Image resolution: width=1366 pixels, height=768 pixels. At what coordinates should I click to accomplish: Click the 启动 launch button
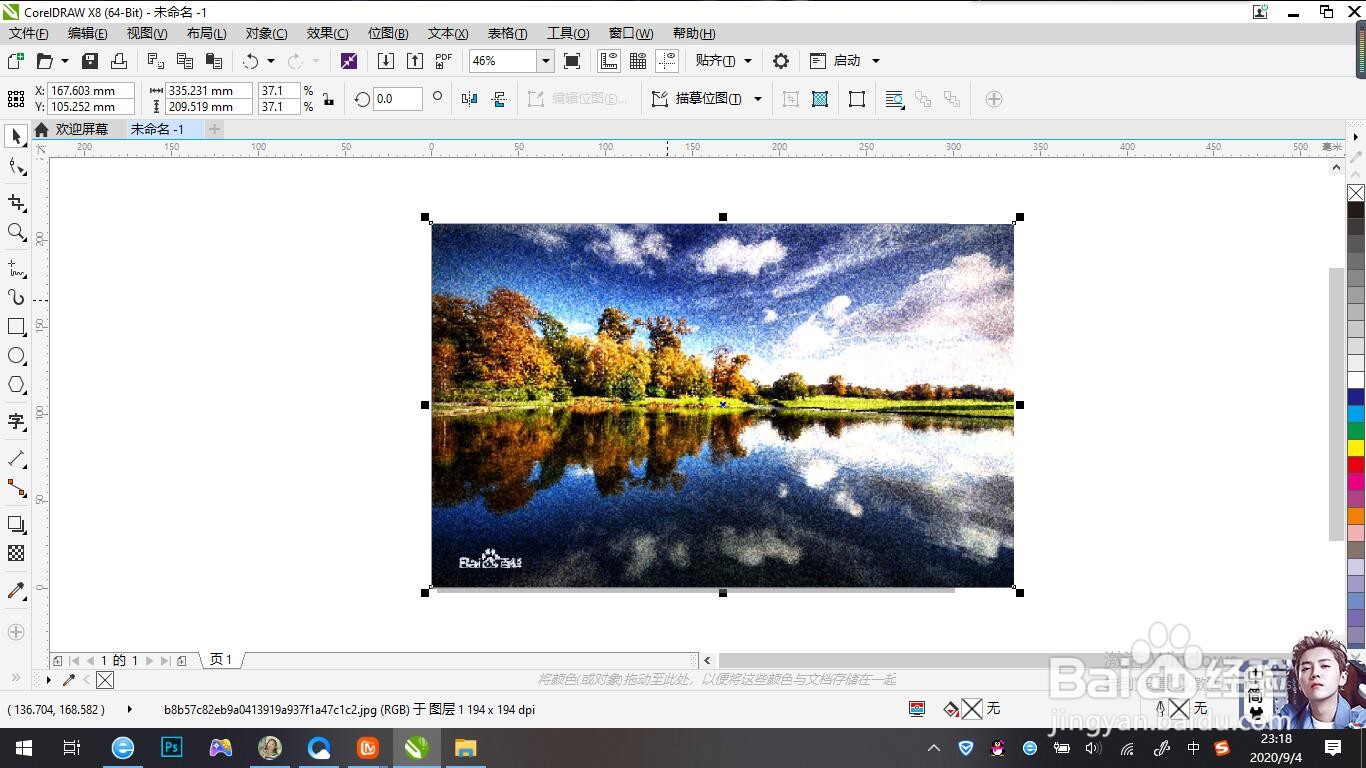847,61
